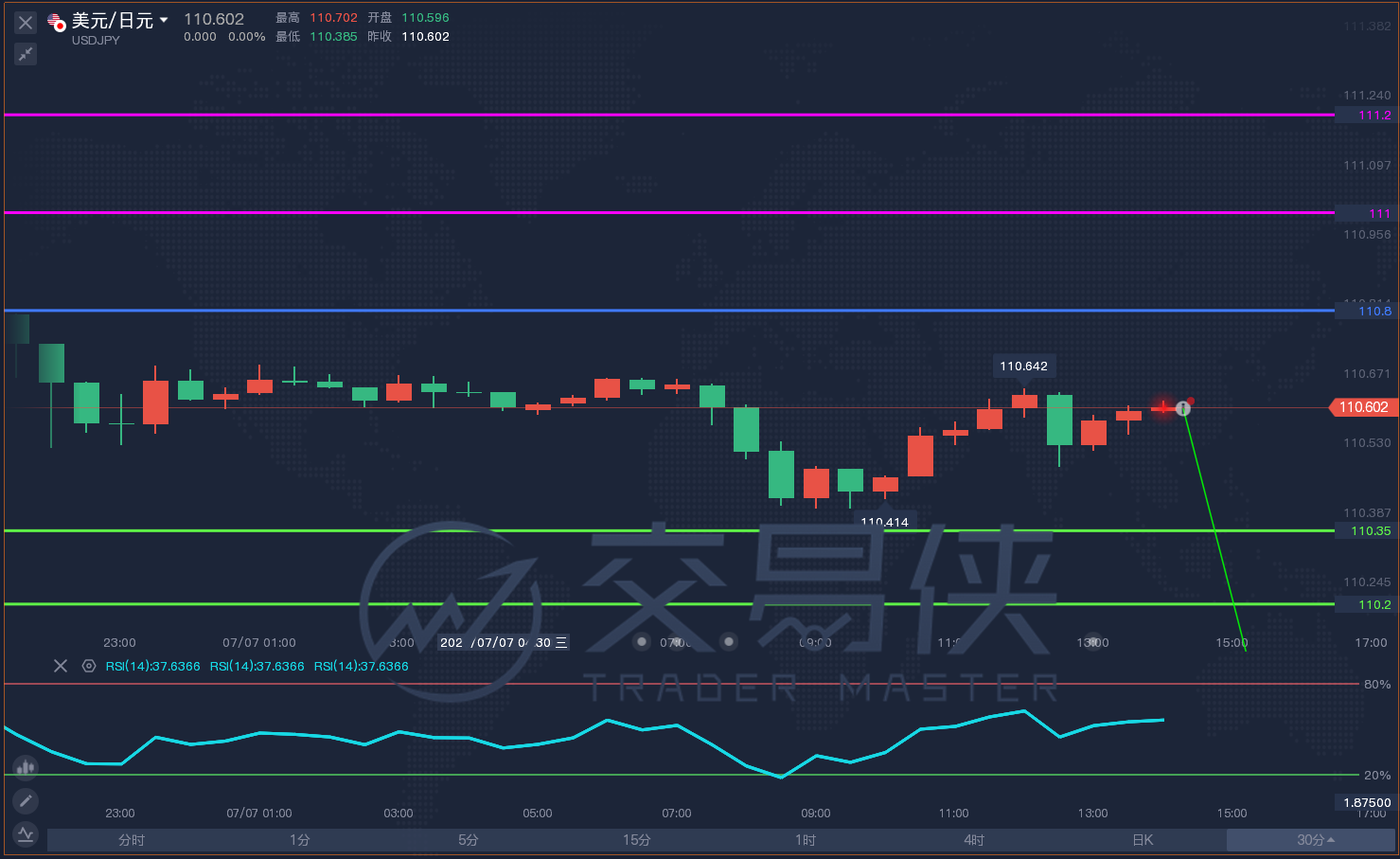Choose the 日K timeframe

1143,840
